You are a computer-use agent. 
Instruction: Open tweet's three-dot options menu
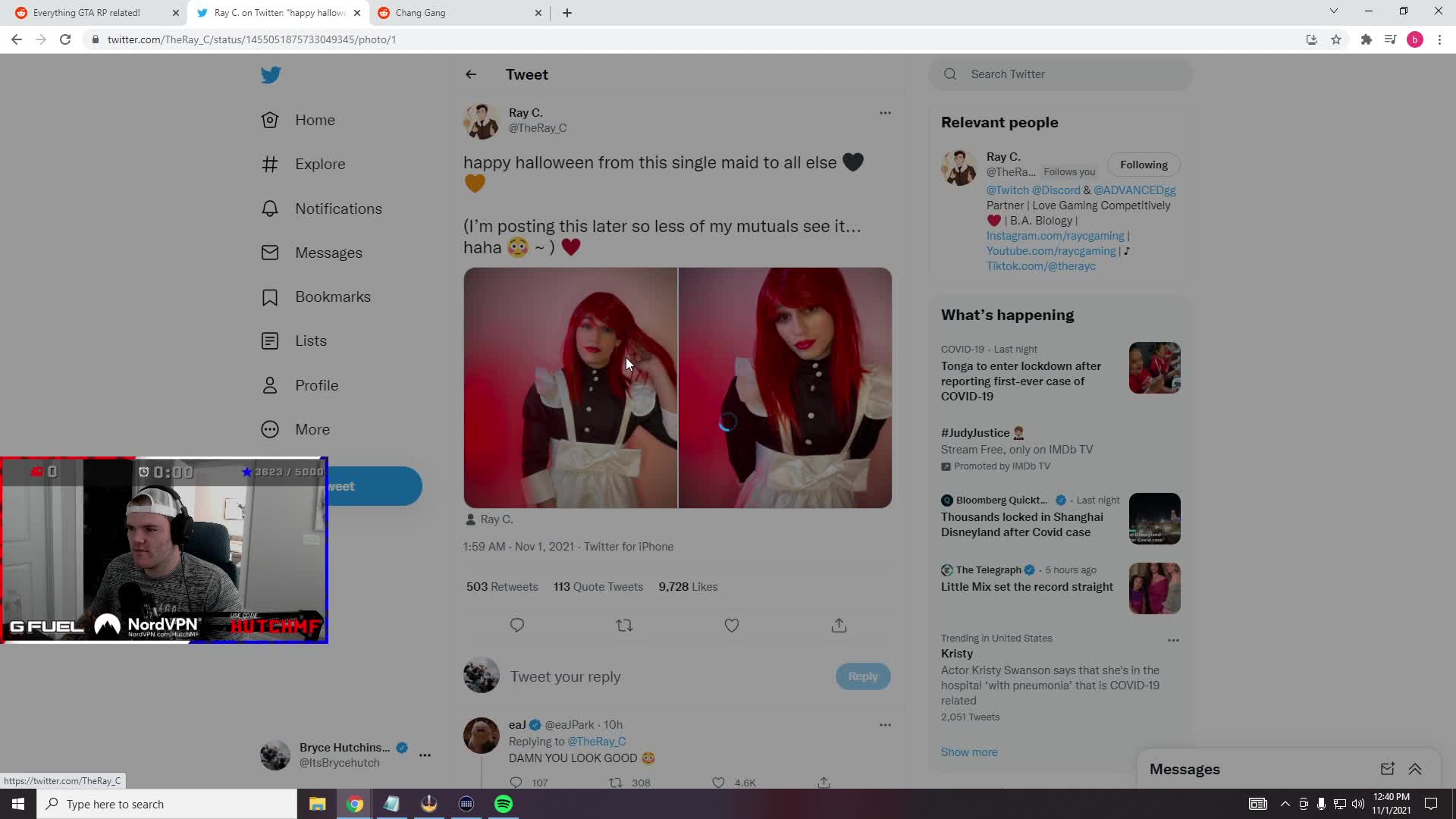(x=885, y=113)
